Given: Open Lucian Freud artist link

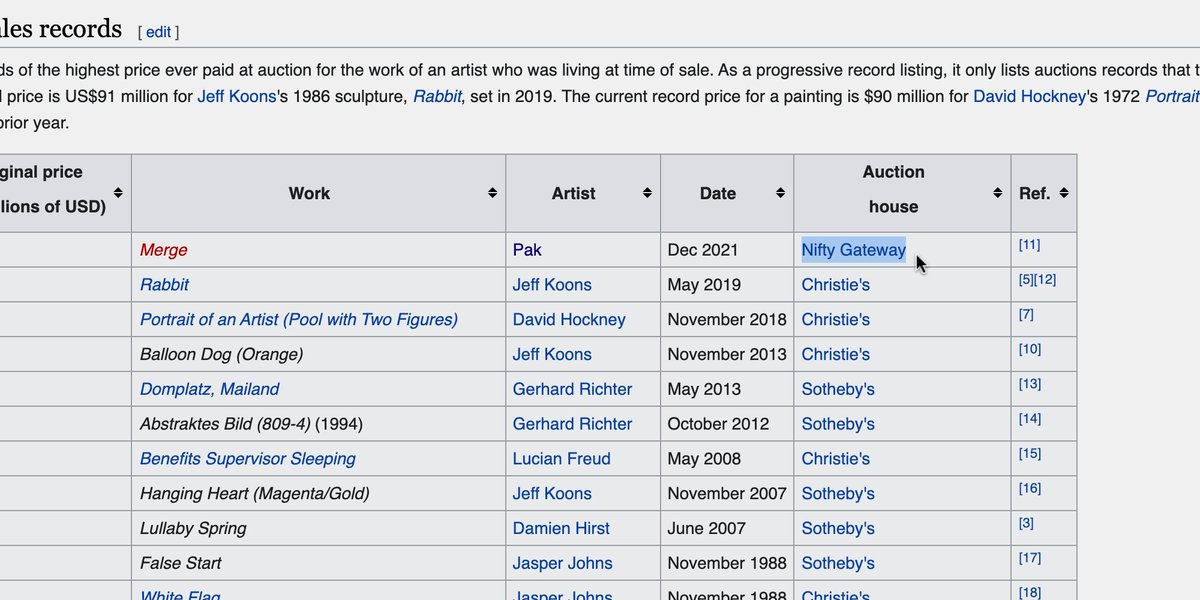Looking at the screenshot, I should 561,459.
